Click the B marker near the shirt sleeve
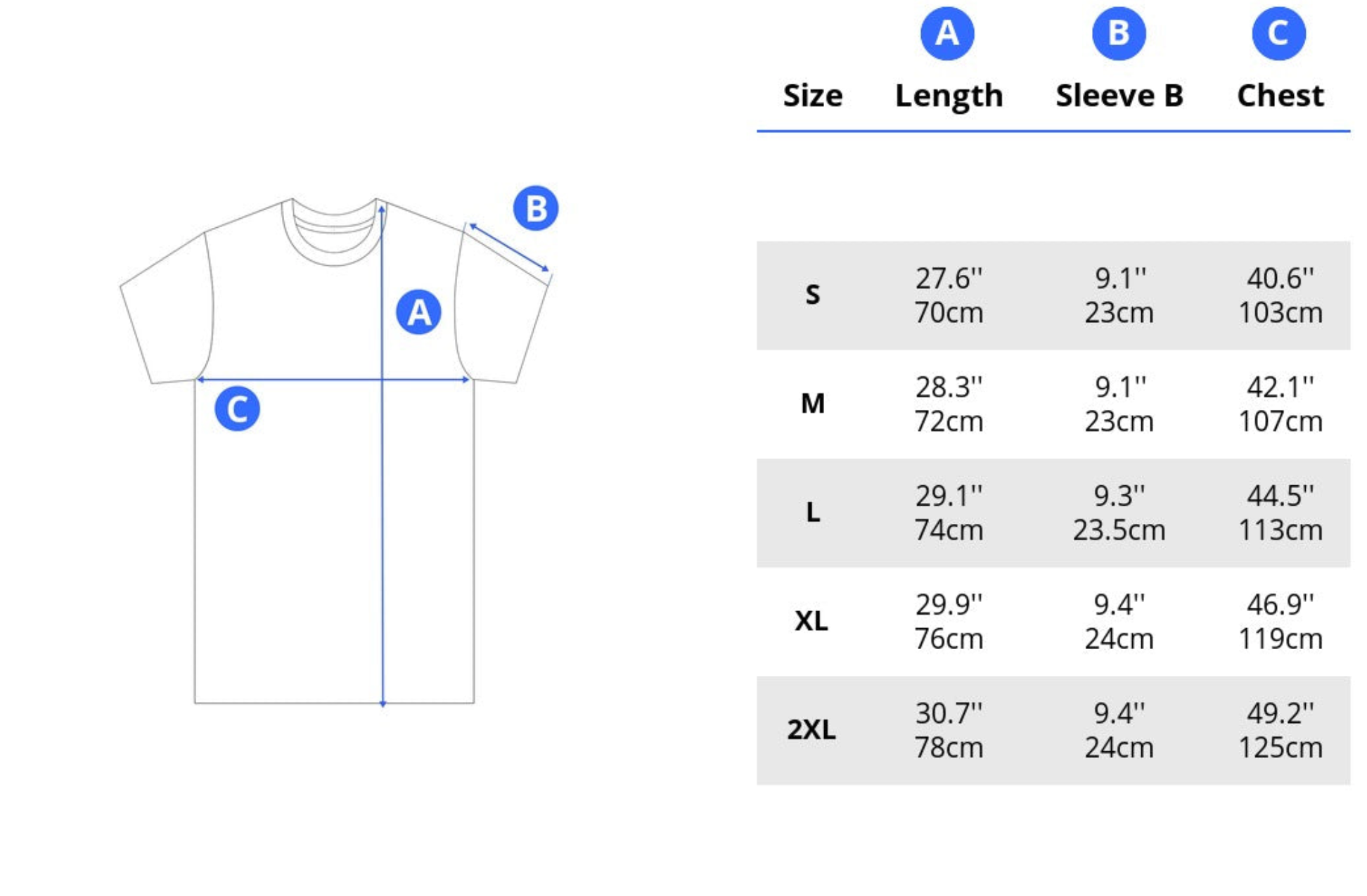The width and height of the screenshot is (1367, 896). (536, 208)
